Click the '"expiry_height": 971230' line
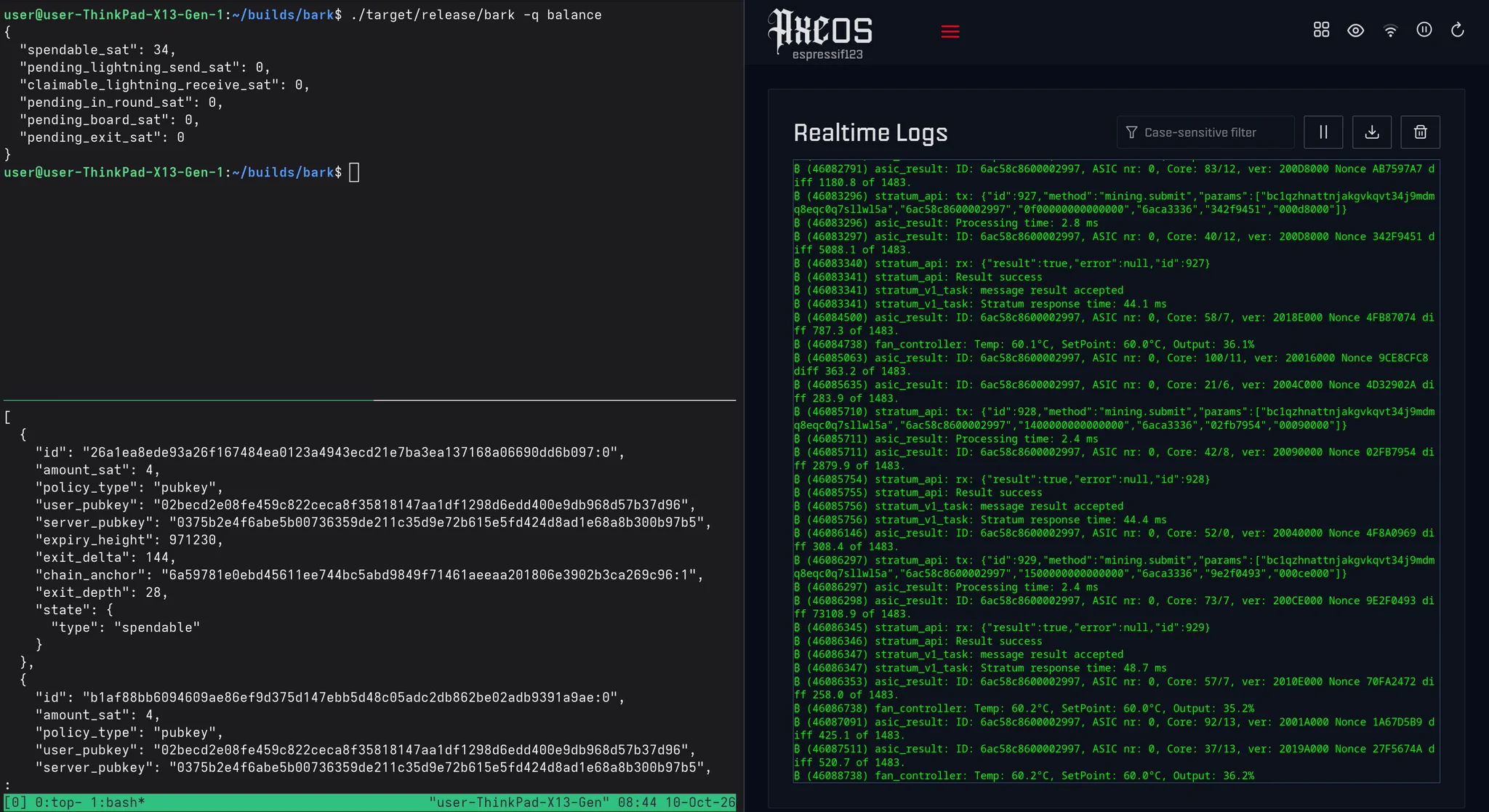 (129, 540)
